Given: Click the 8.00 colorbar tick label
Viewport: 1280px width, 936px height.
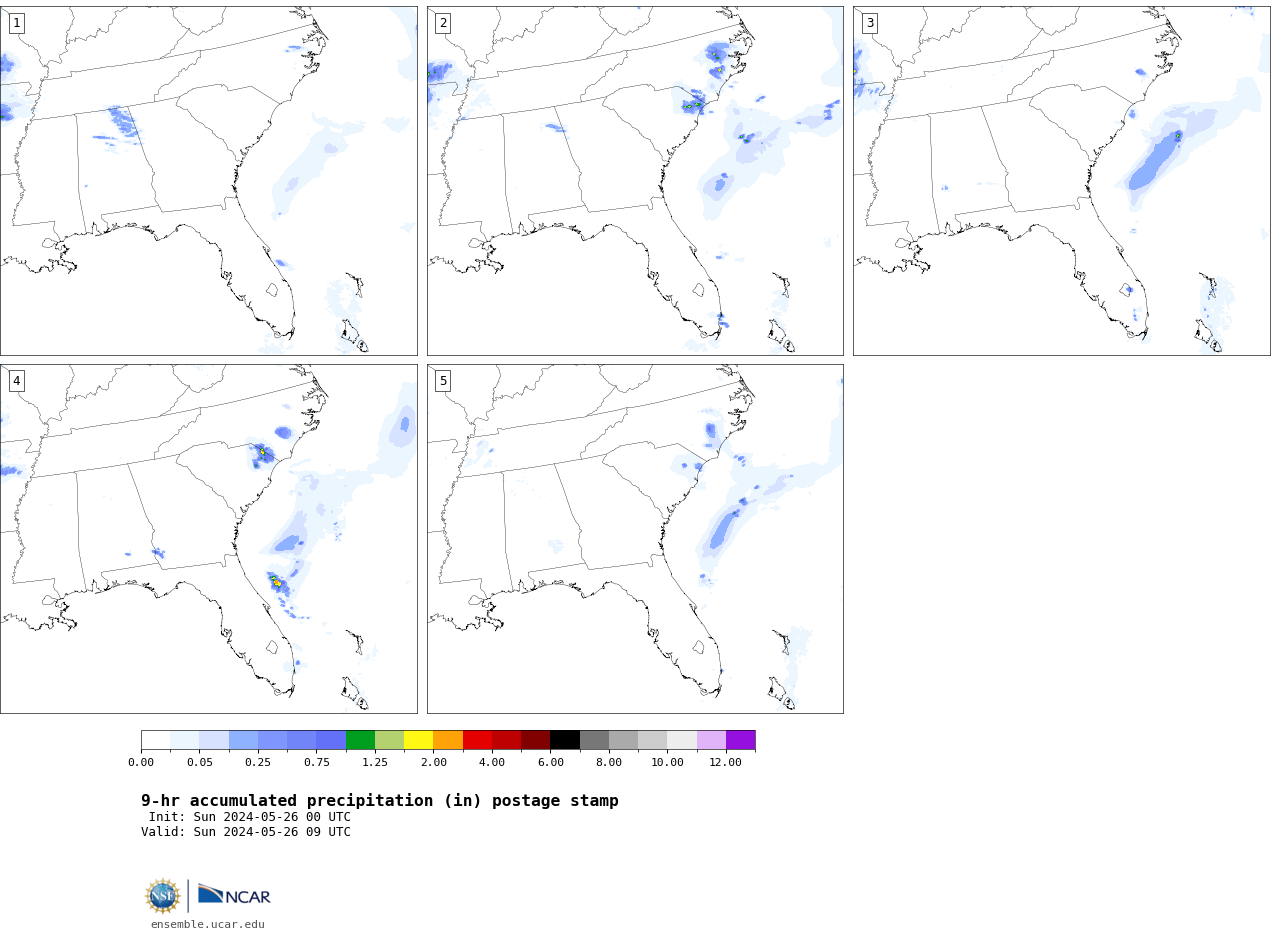Looking at the screenshot, I should [x=609, y=762].
